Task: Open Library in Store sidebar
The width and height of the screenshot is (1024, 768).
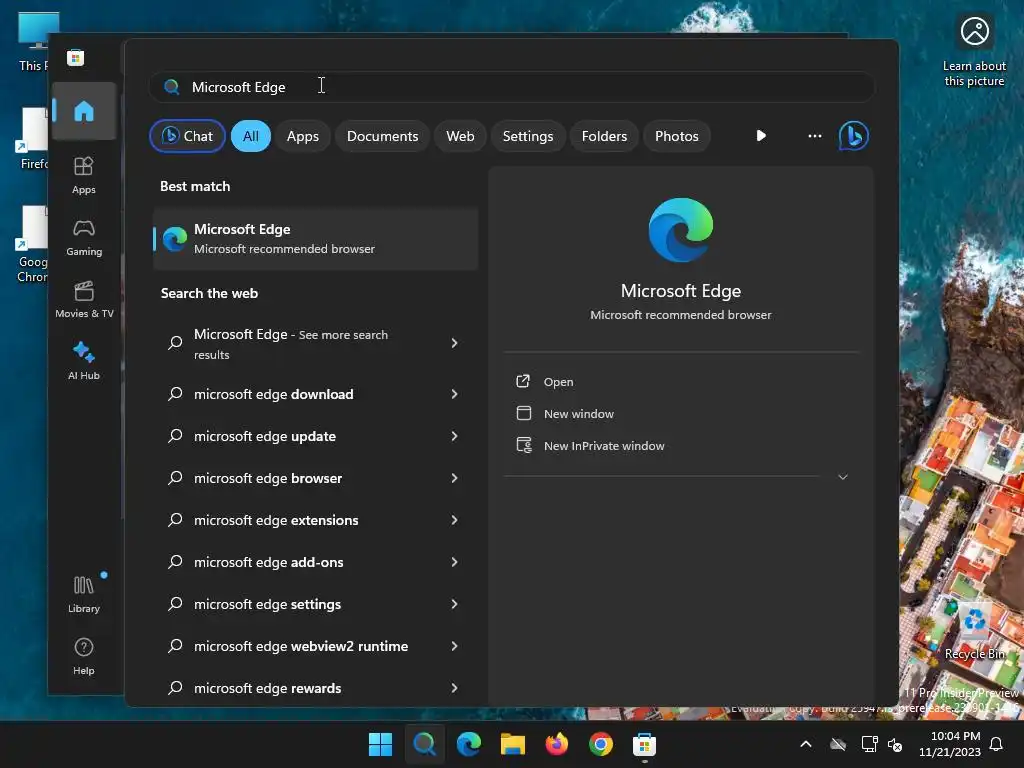Action: (x=84, y=594)
